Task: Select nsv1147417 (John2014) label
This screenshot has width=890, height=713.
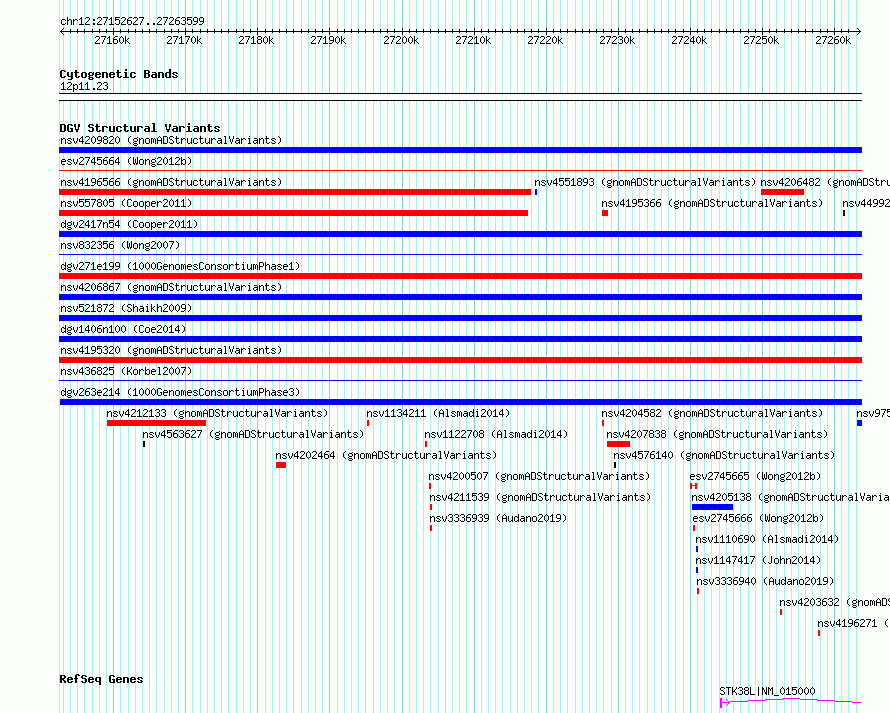Action: coord(758,560)
